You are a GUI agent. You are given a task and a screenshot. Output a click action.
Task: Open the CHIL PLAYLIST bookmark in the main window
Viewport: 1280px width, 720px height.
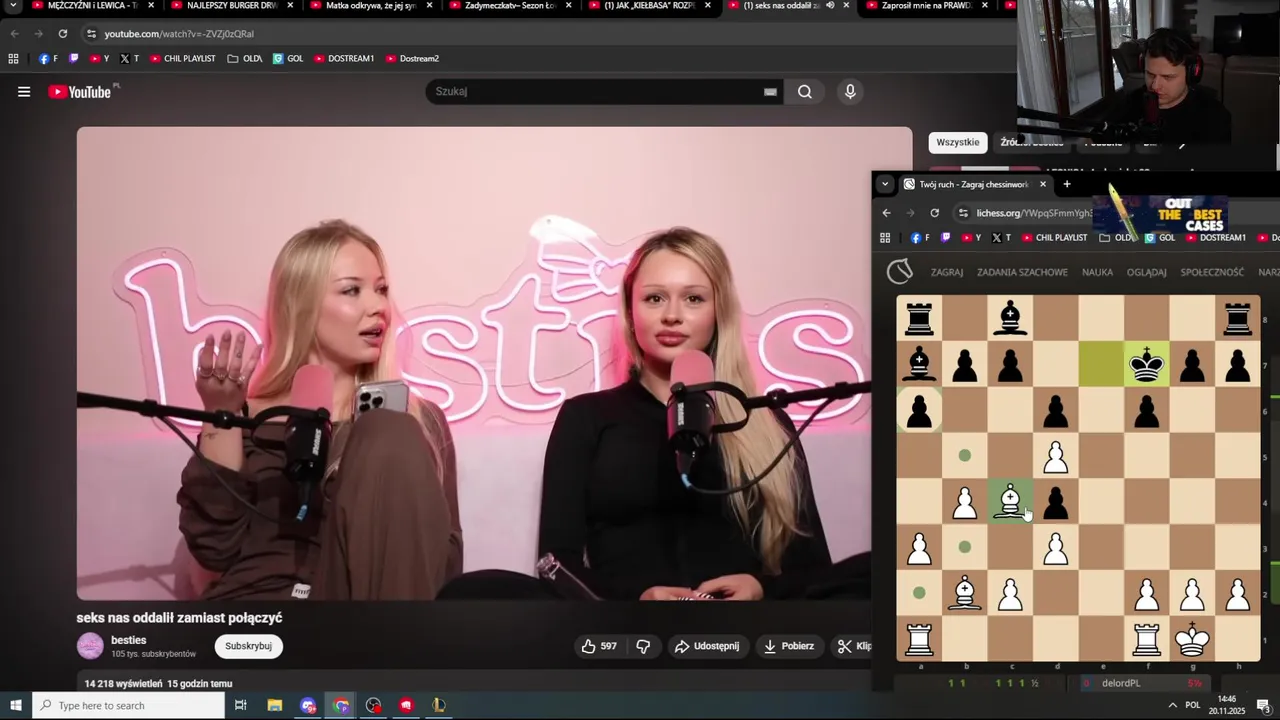tap(183, 59)
